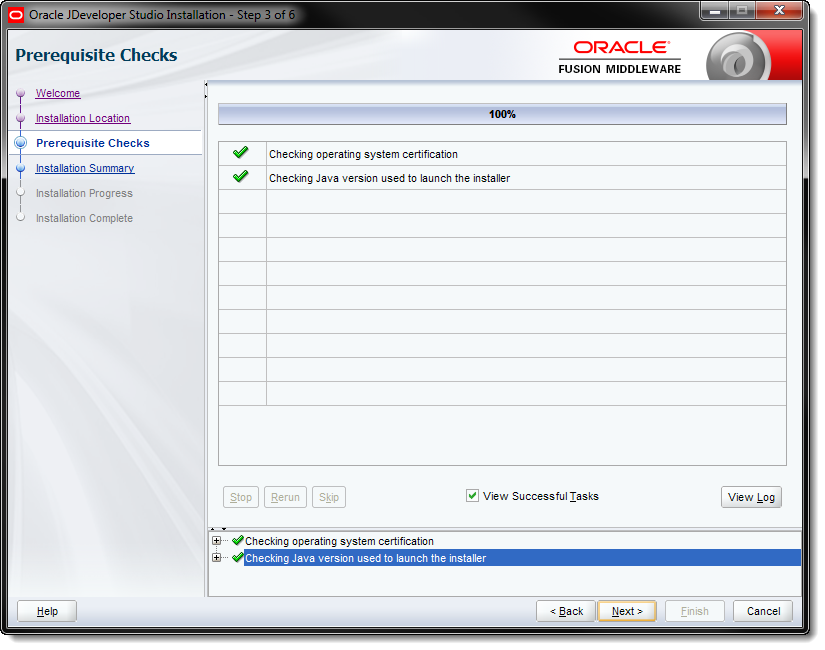
Task: Click the Oracle Fusion Middleware logo
Action: [x=620, y=56]
